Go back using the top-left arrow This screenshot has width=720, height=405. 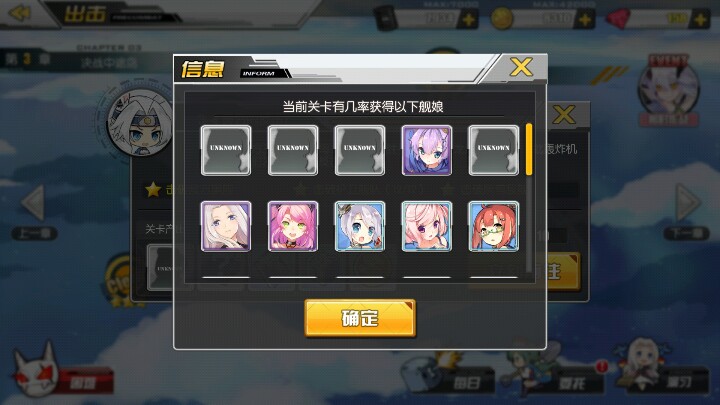click(19, 13)
